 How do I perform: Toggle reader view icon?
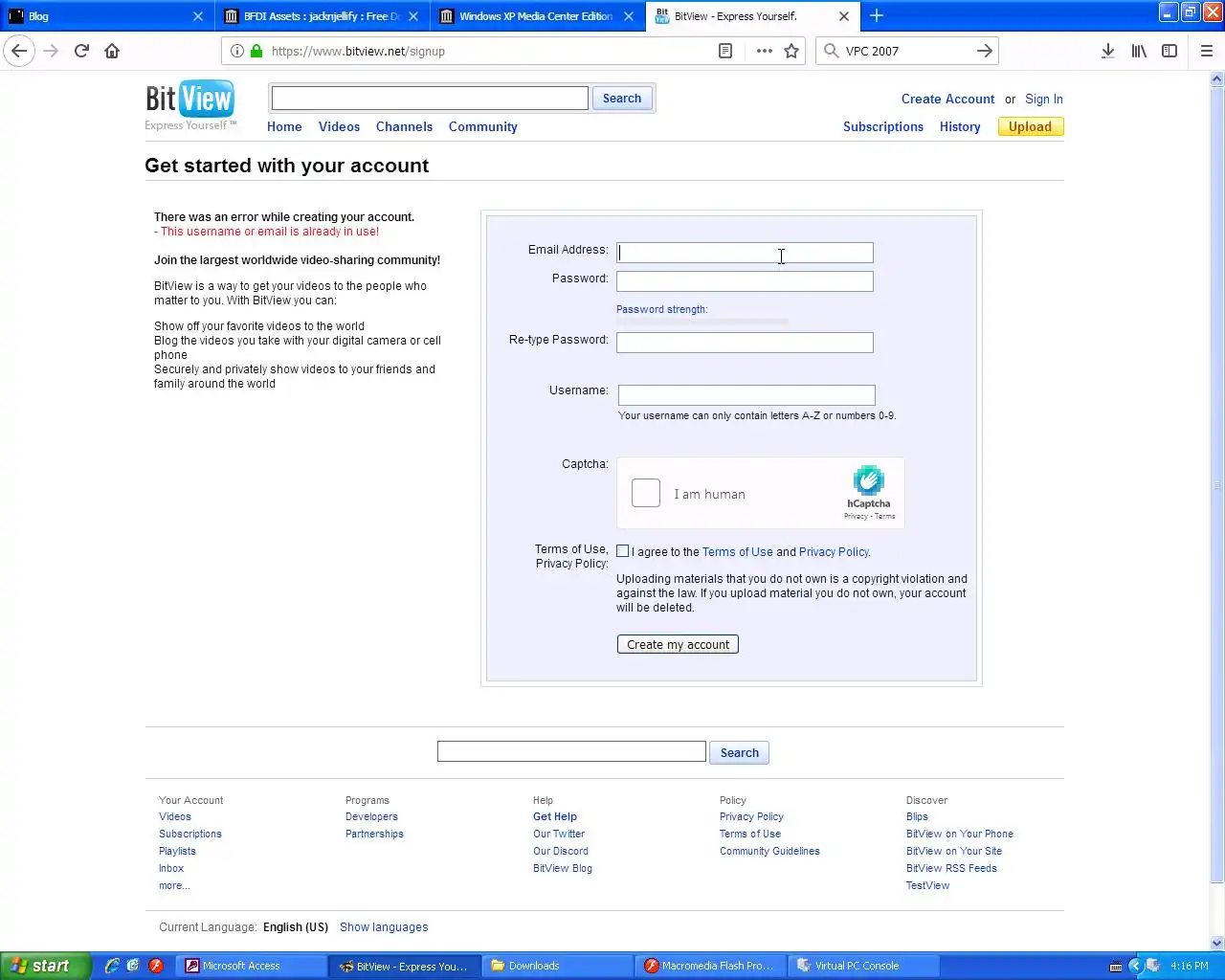click(x=725, y=51)
